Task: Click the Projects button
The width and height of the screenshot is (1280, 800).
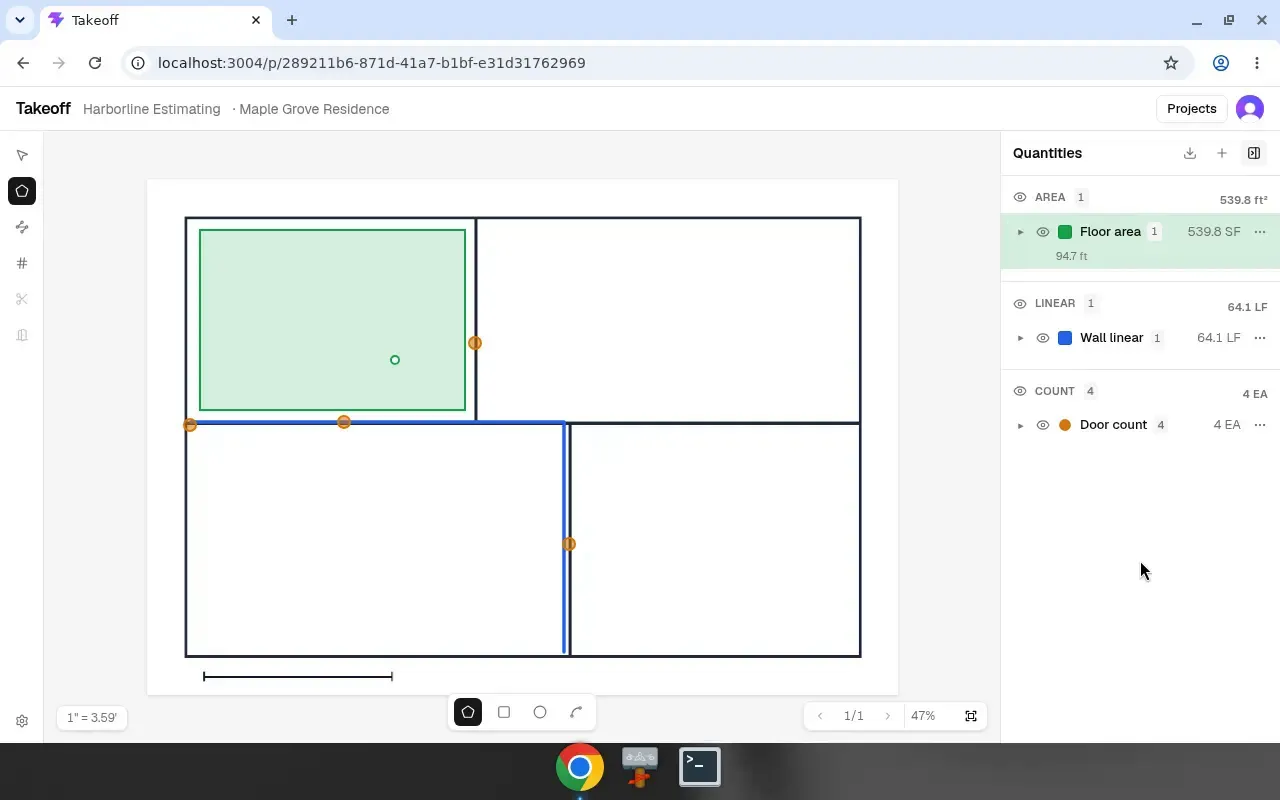Action: 1192,109
